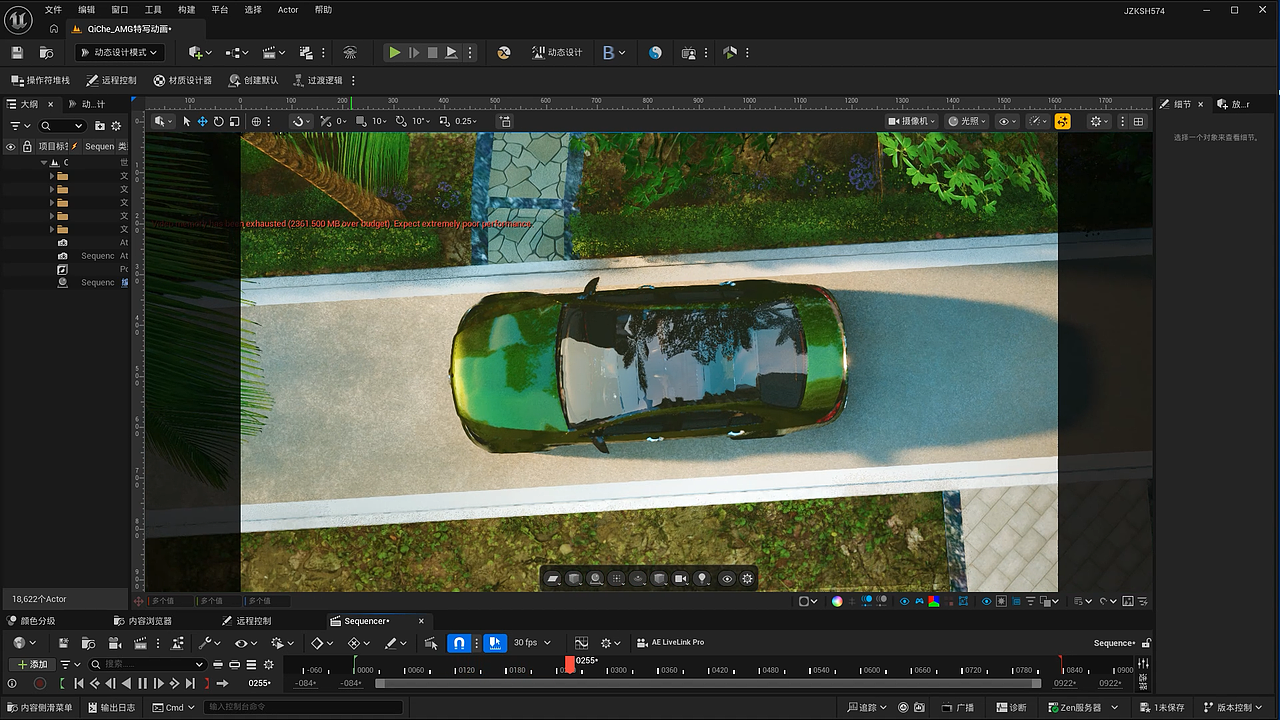Viewport: 1280px width, 720px height.
Task: Open the content browse folder icon beside Save
Action: click(x=46, y=52)
